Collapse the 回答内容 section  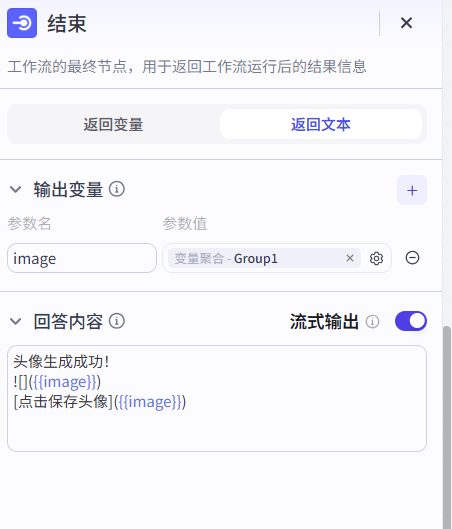pyautogui.click(x=16, y=321)
